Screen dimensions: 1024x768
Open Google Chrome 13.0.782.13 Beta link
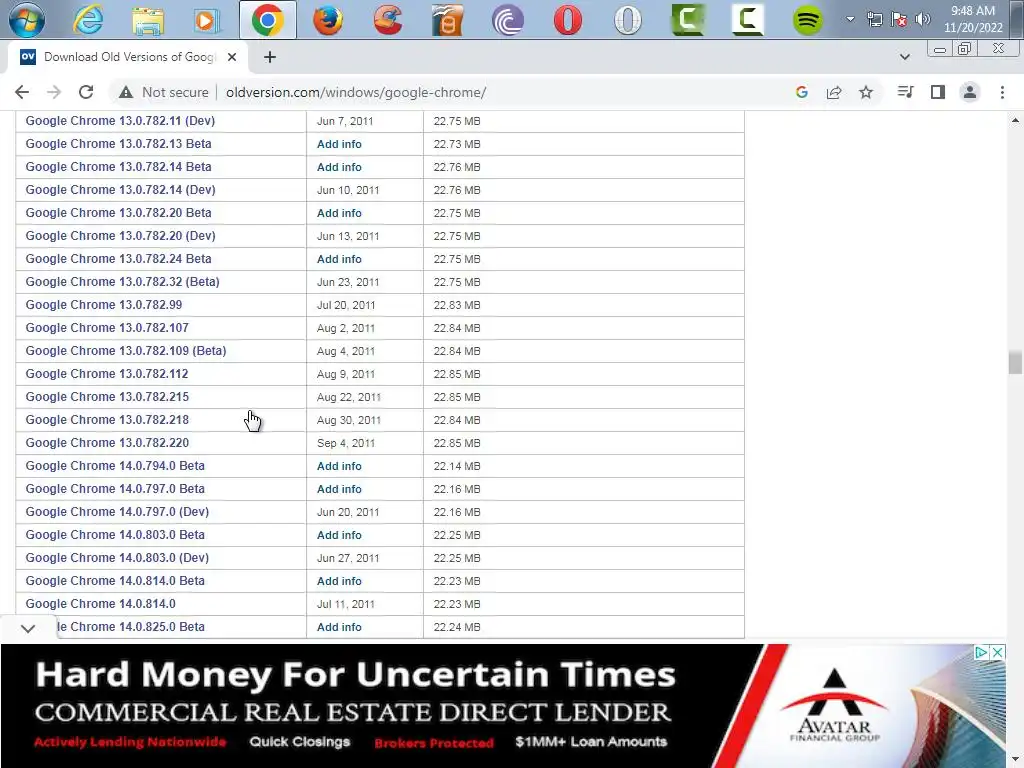(x=118, y=144)
